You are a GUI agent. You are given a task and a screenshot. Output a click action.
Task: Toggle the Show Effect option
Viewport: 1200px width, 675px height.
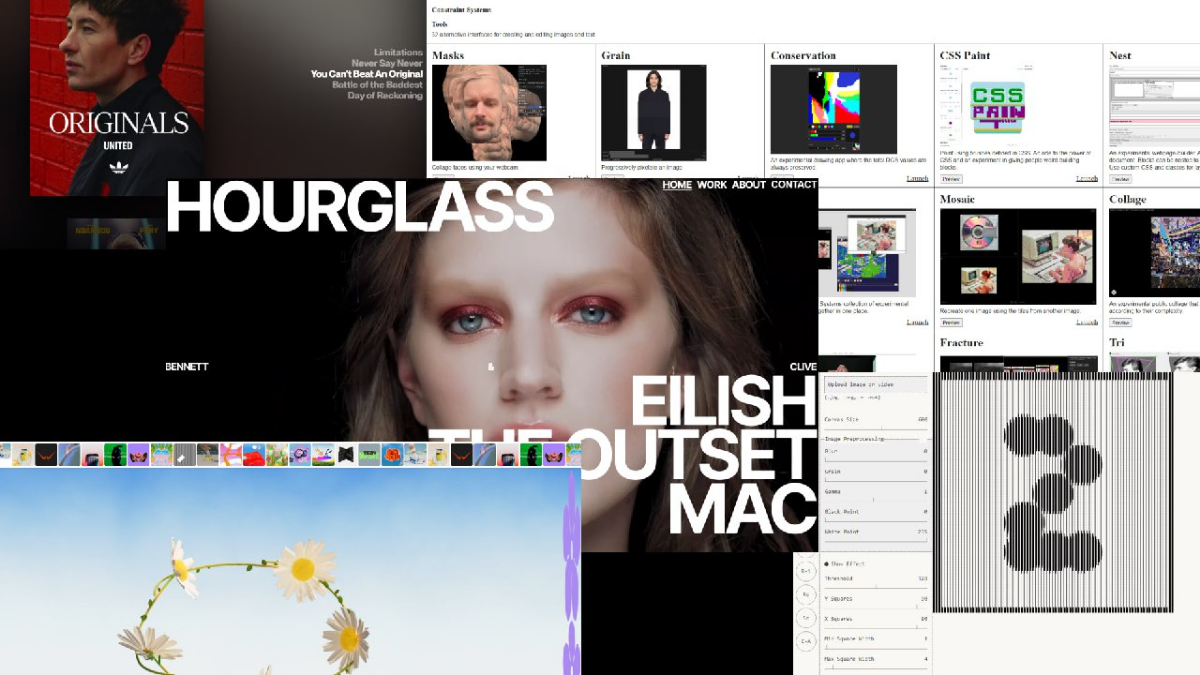845,563
